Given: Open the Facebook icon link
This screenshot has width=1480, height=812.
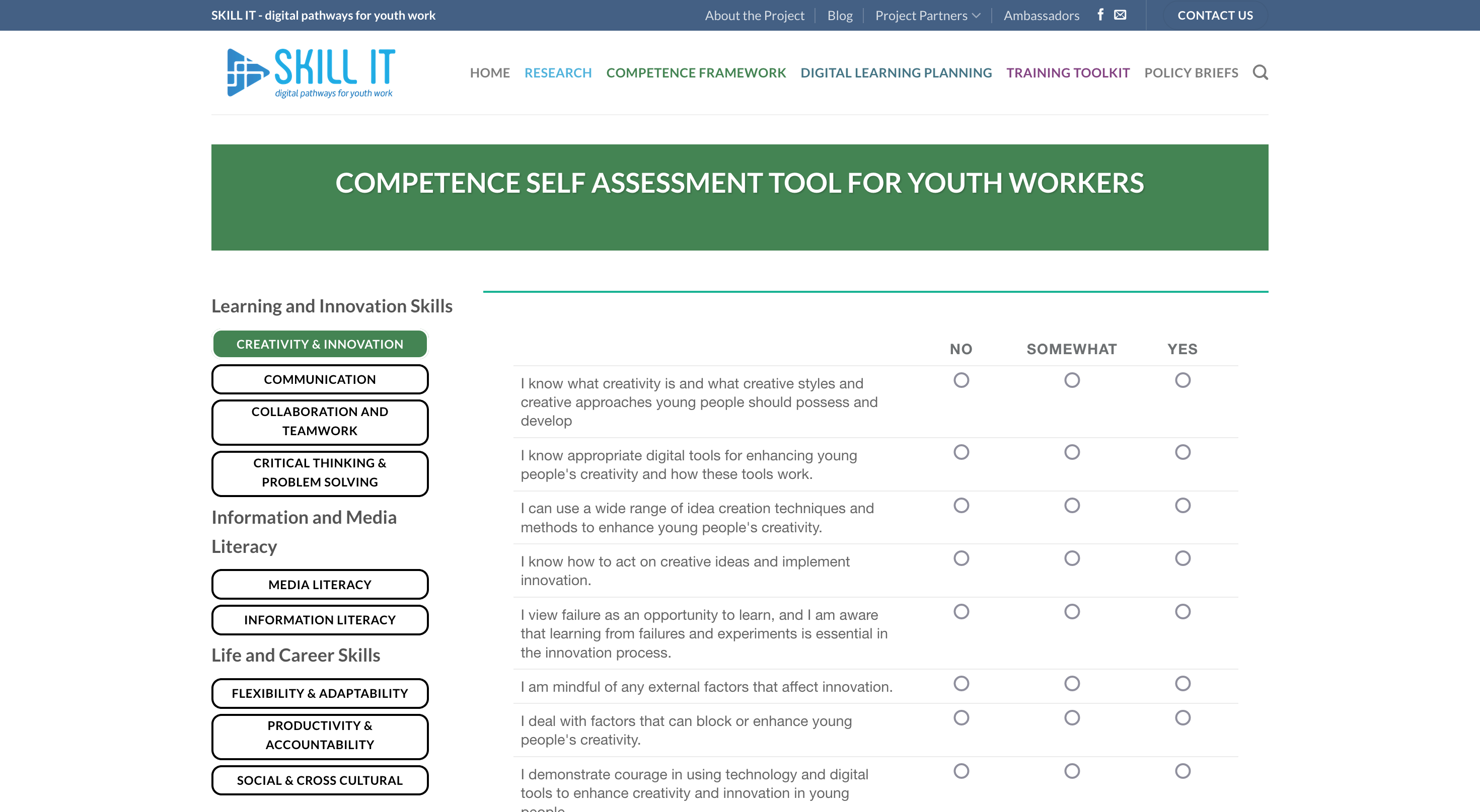Looking at the screenshot, I should 1099,15.
